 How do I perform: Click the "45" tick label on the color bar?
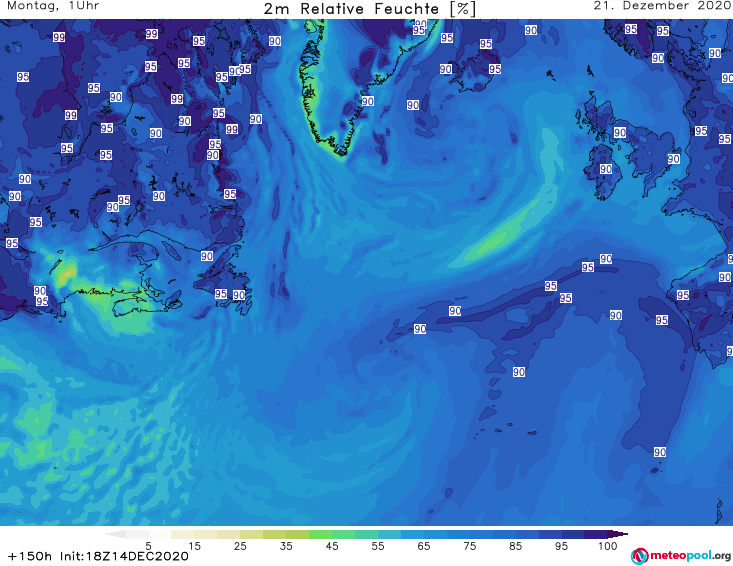coord(332,546)
